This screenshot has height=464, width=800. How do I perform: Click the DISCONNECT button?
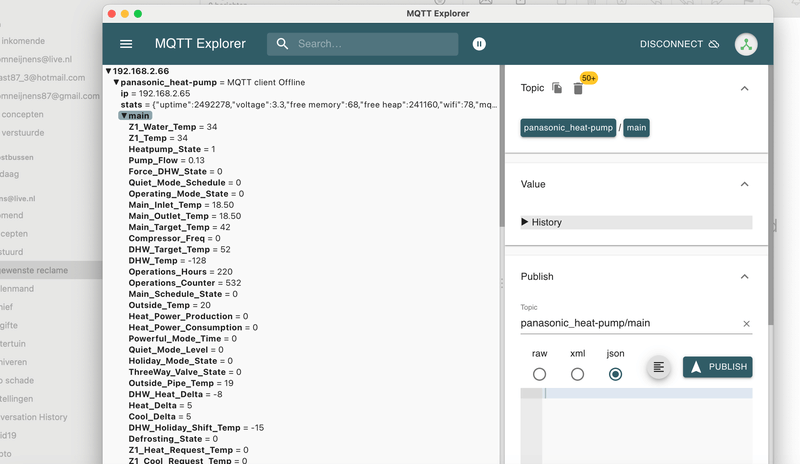(x=680, y=44)
